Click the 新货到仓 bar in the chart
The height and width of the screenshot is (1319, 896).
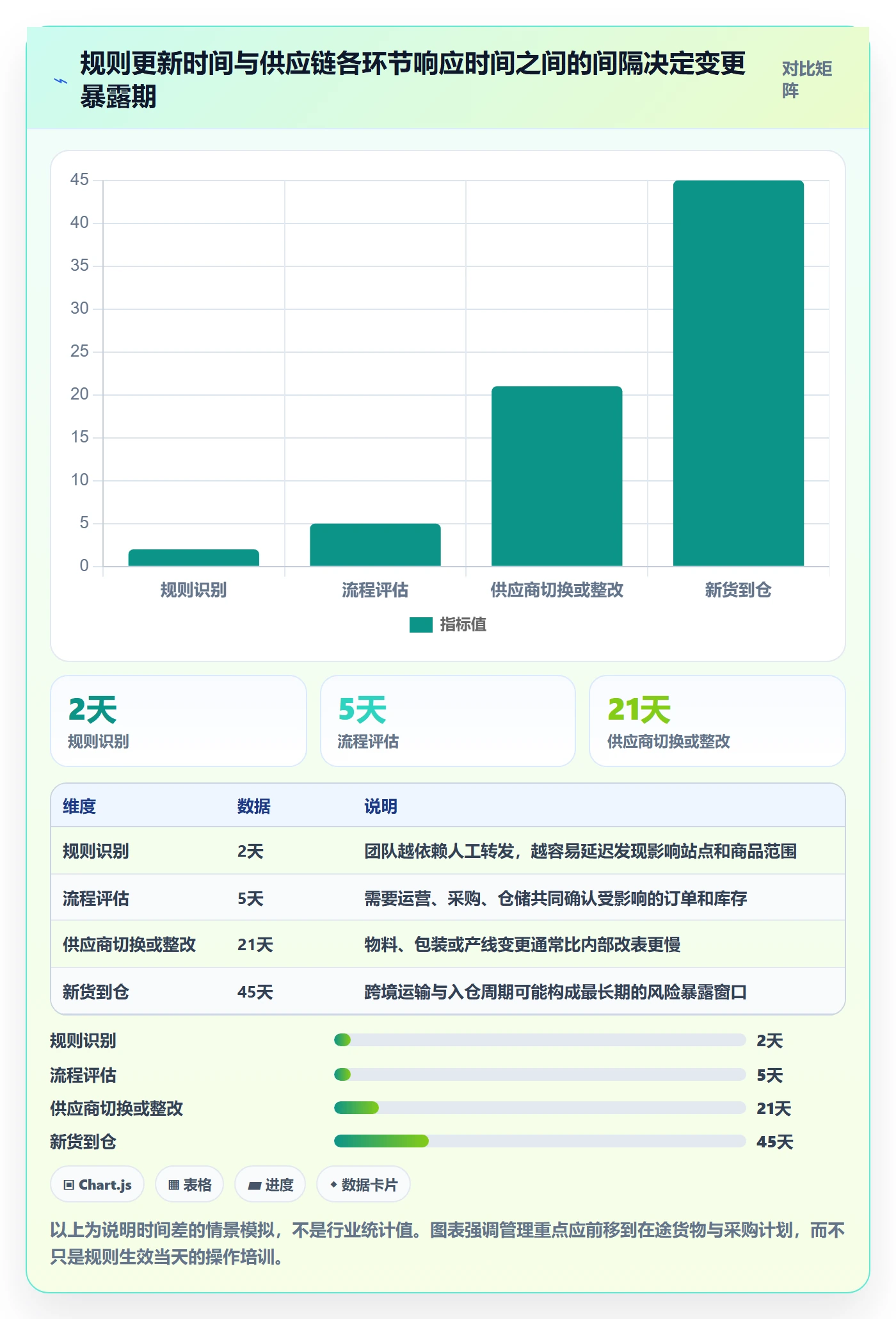739,373
